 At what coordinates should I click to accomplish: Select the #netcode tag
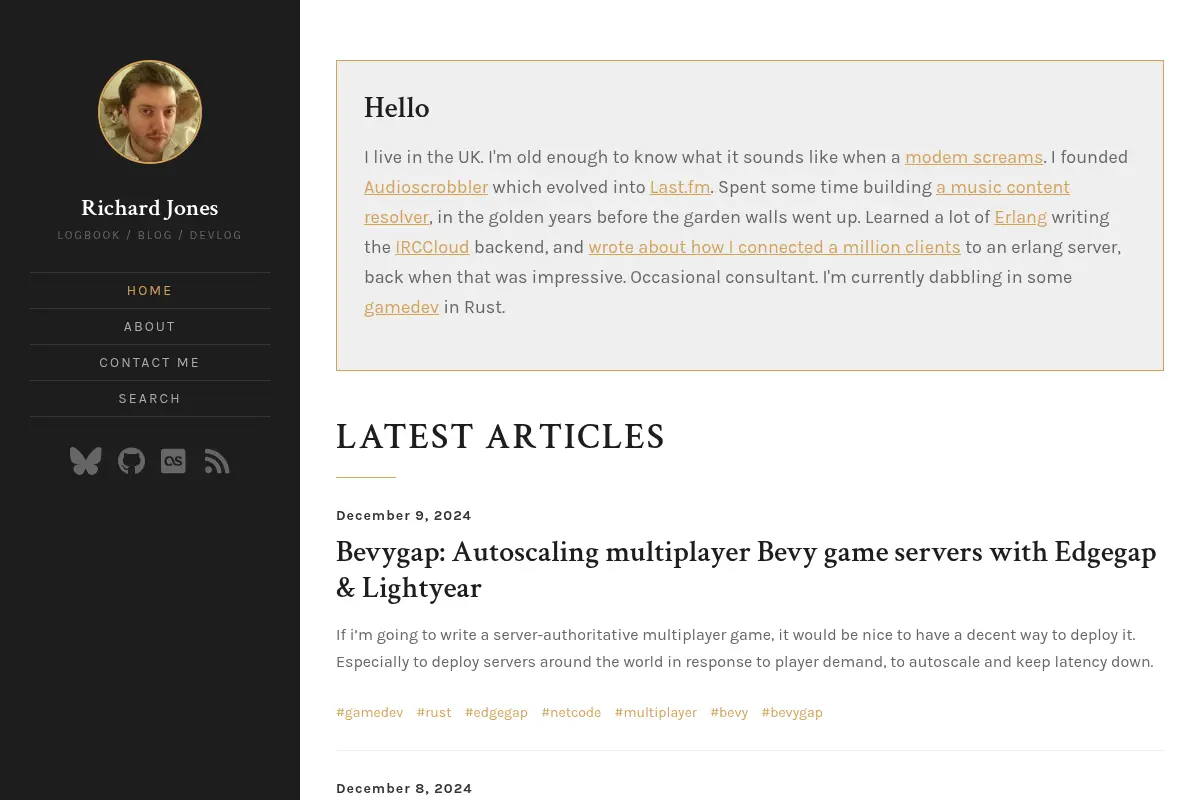pyautogui.click(x=571, y=713)
